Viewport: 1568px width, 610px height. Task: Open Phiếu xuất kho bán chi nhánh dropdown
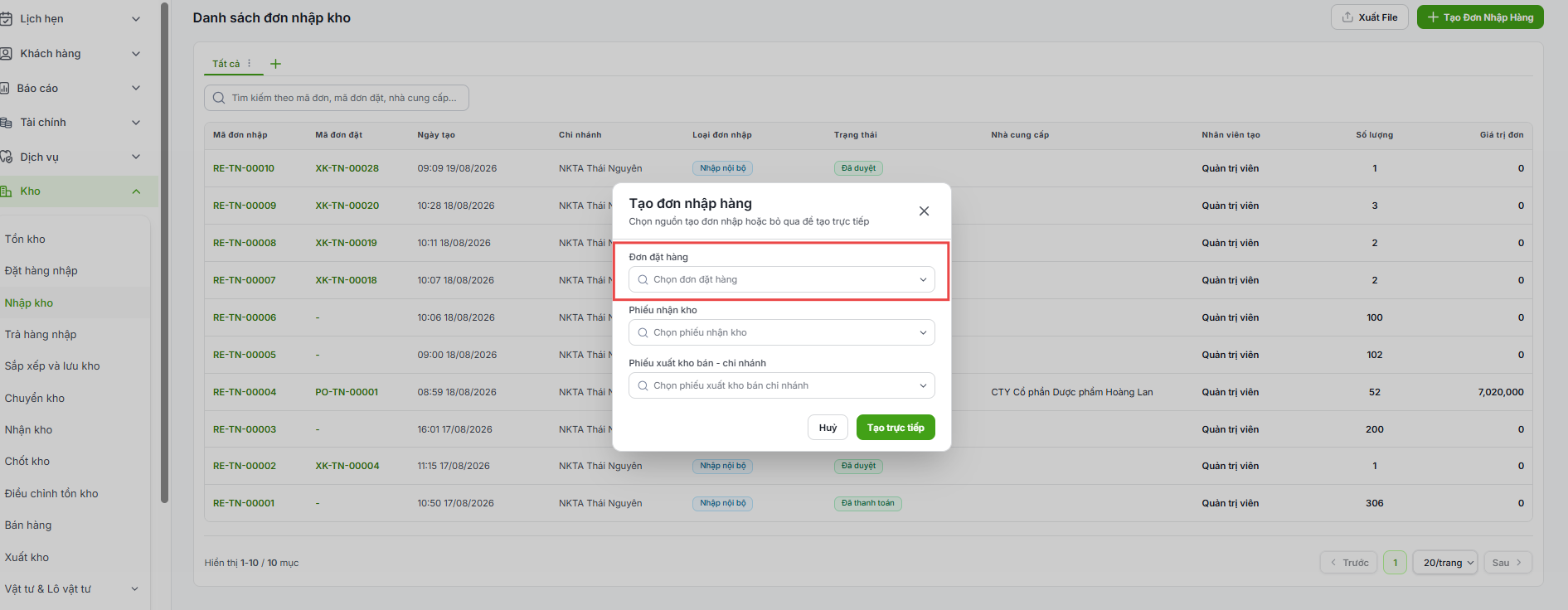[781, 385]
